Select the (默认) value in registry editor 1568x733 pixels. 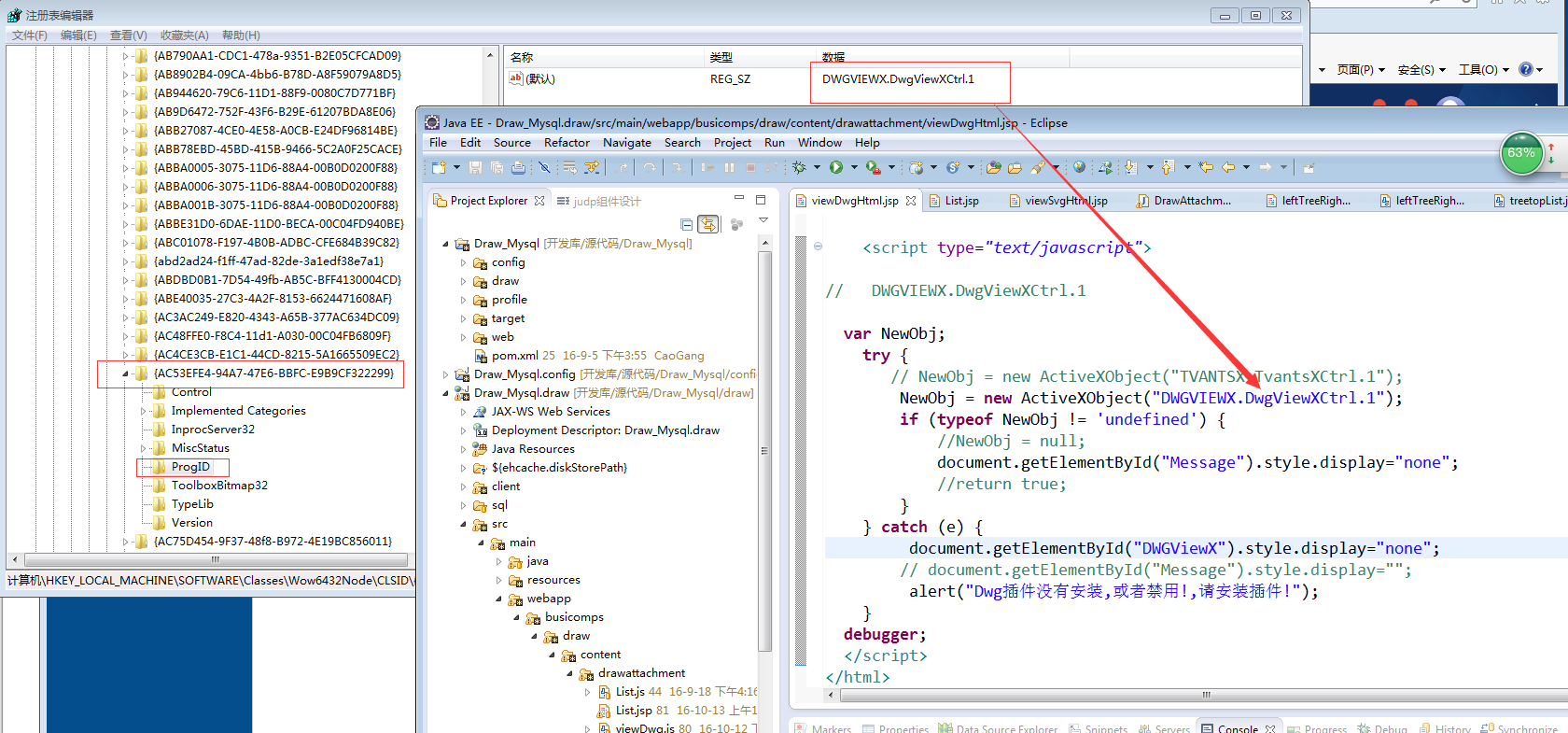pos(532,79)
